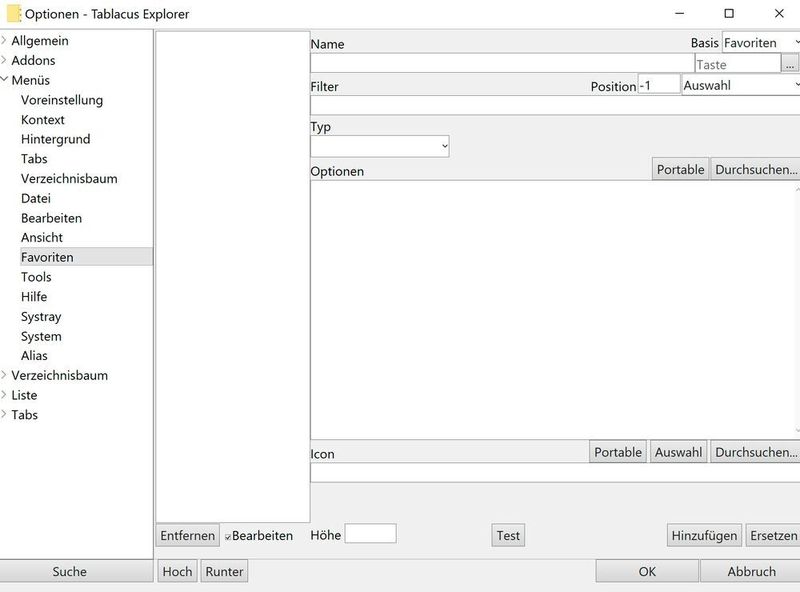Image resolution: width=800 pixels, height=592 pixels.
Task: Select Tools under Menüs
Action: tap(36, 277)
